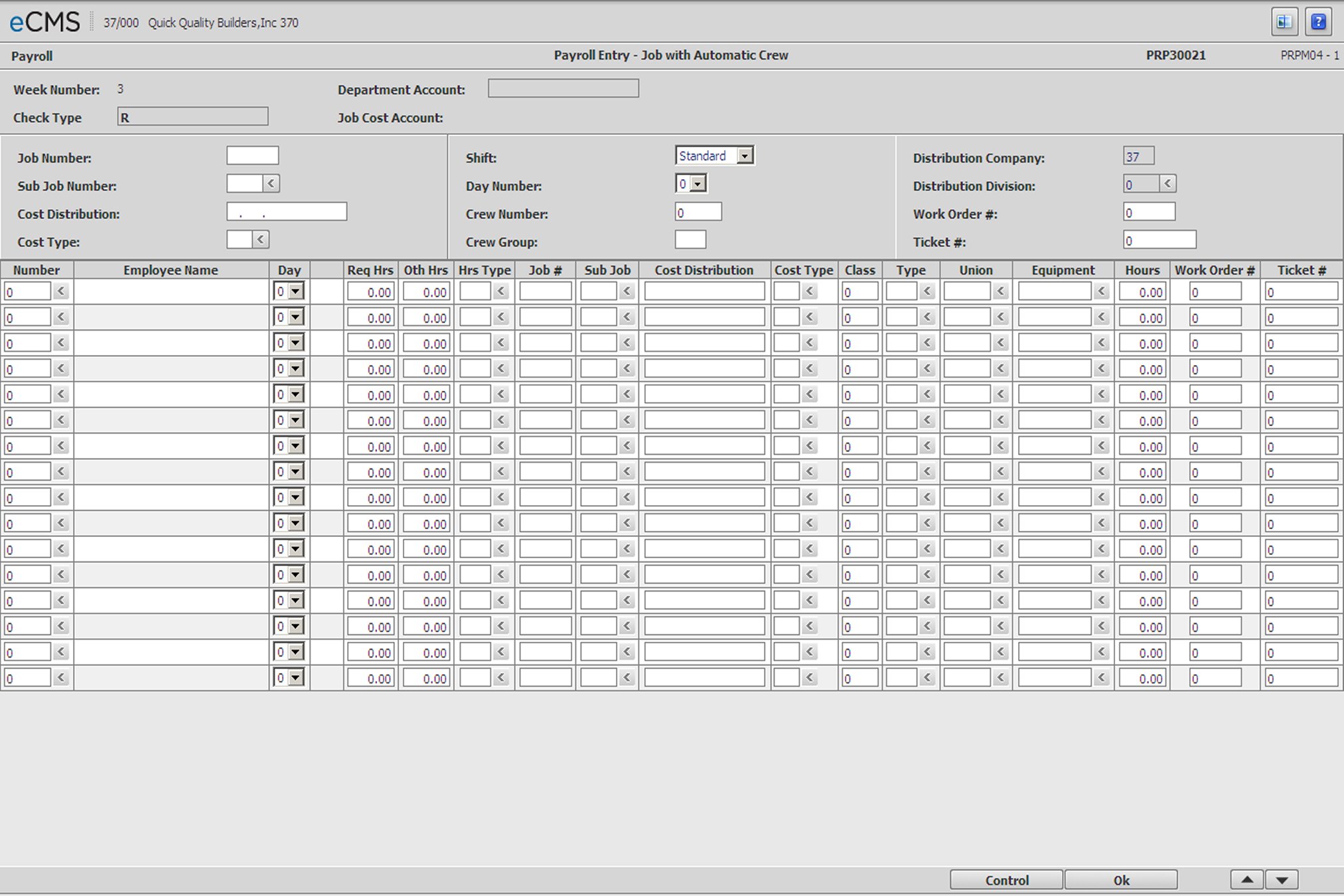Click the Ticket # header input field
Image resolution: width=1344 pixels, height=896 pixels.
coord(1160,240)
